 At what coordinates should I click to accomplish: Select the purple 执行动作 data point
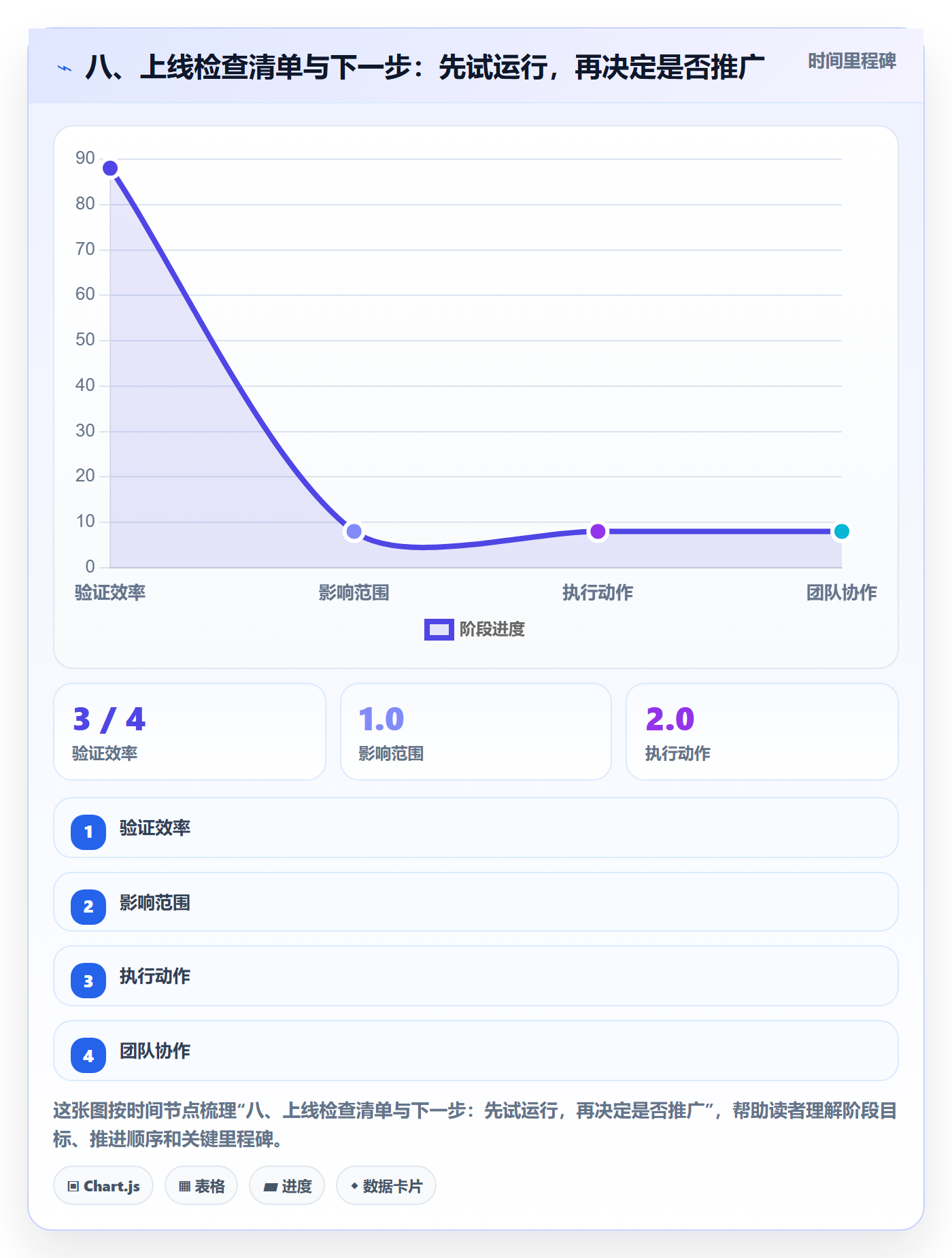(x=598, y=531)
